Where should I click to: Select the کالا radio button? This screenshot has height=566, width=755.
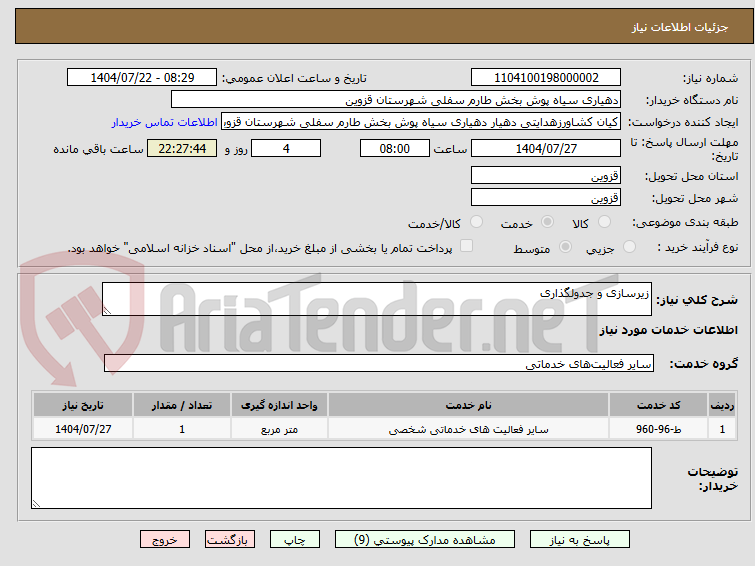coord(604,222)
